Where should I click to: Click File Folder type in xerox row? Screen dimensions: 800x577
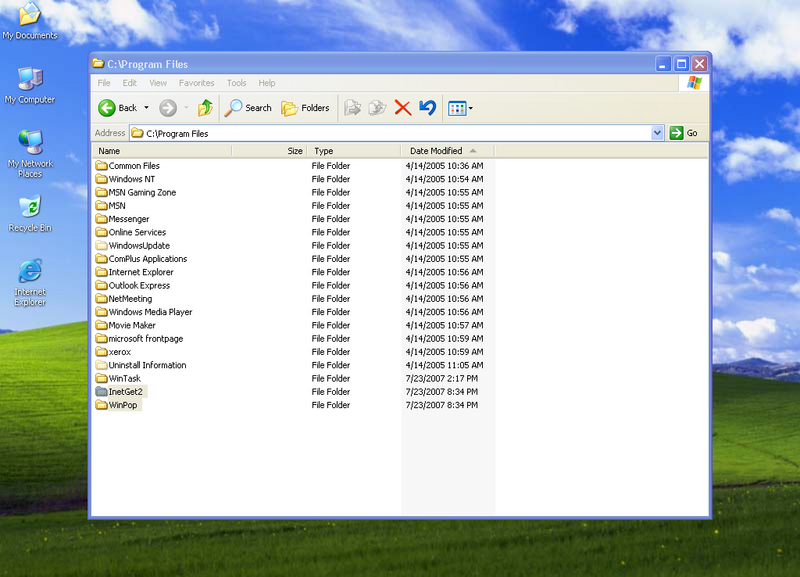pos(331,352)
